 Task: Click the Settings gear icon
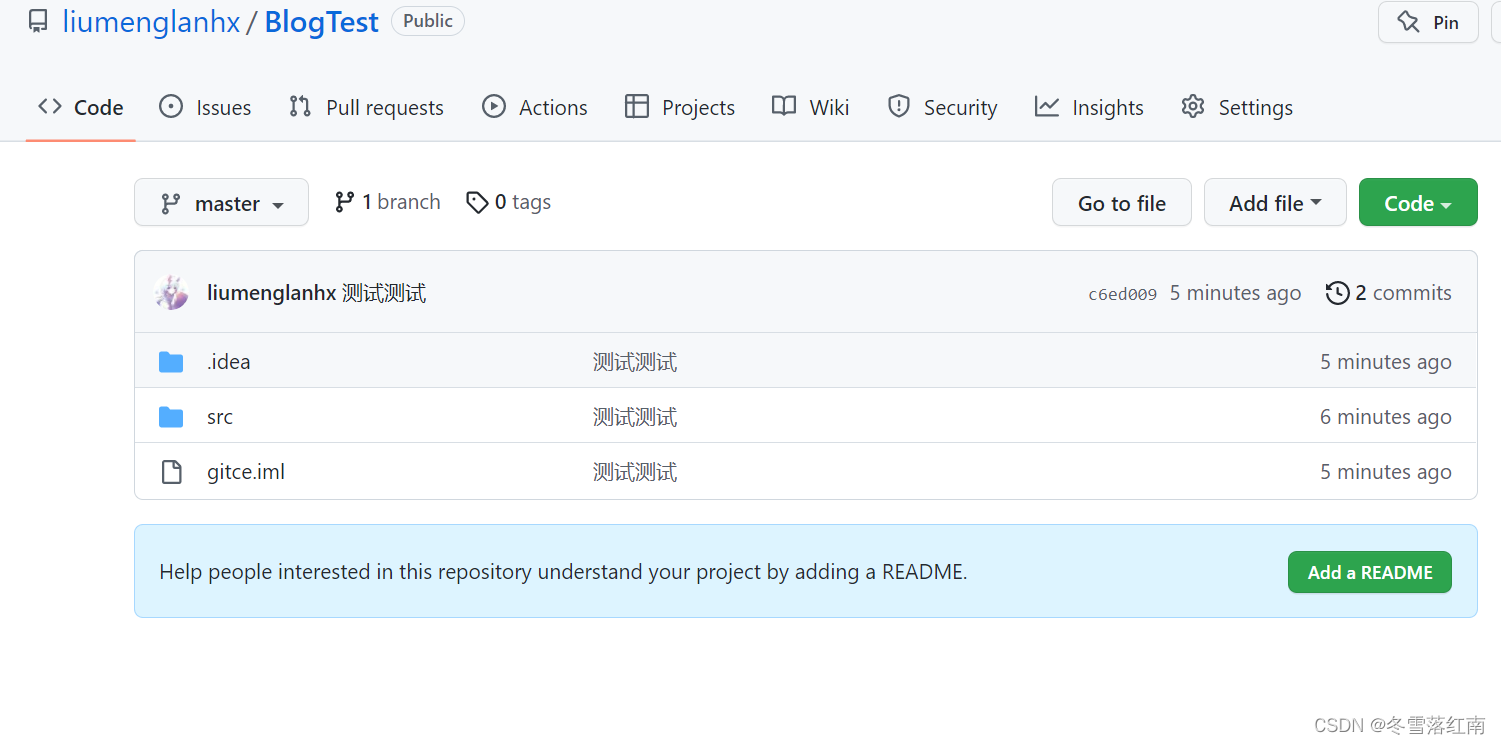(1193, 106)
